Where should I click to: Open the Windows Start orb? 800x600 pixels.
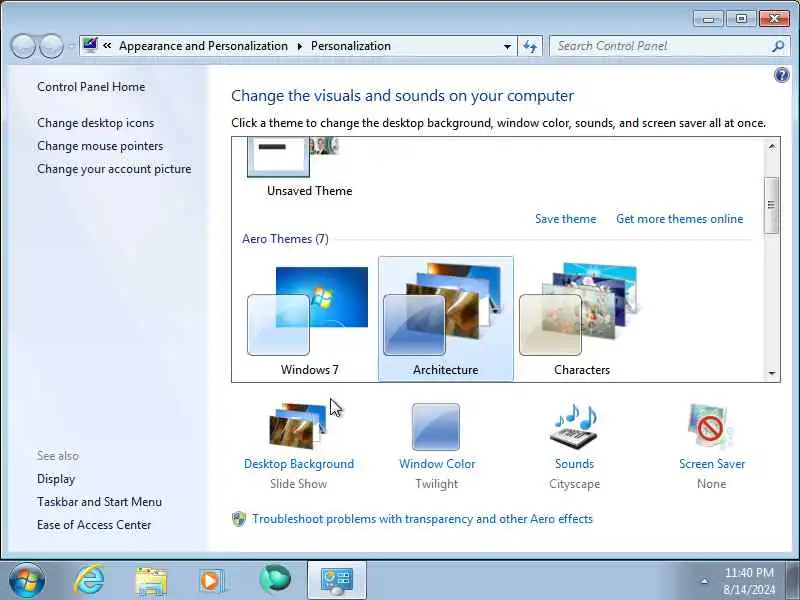27,580
